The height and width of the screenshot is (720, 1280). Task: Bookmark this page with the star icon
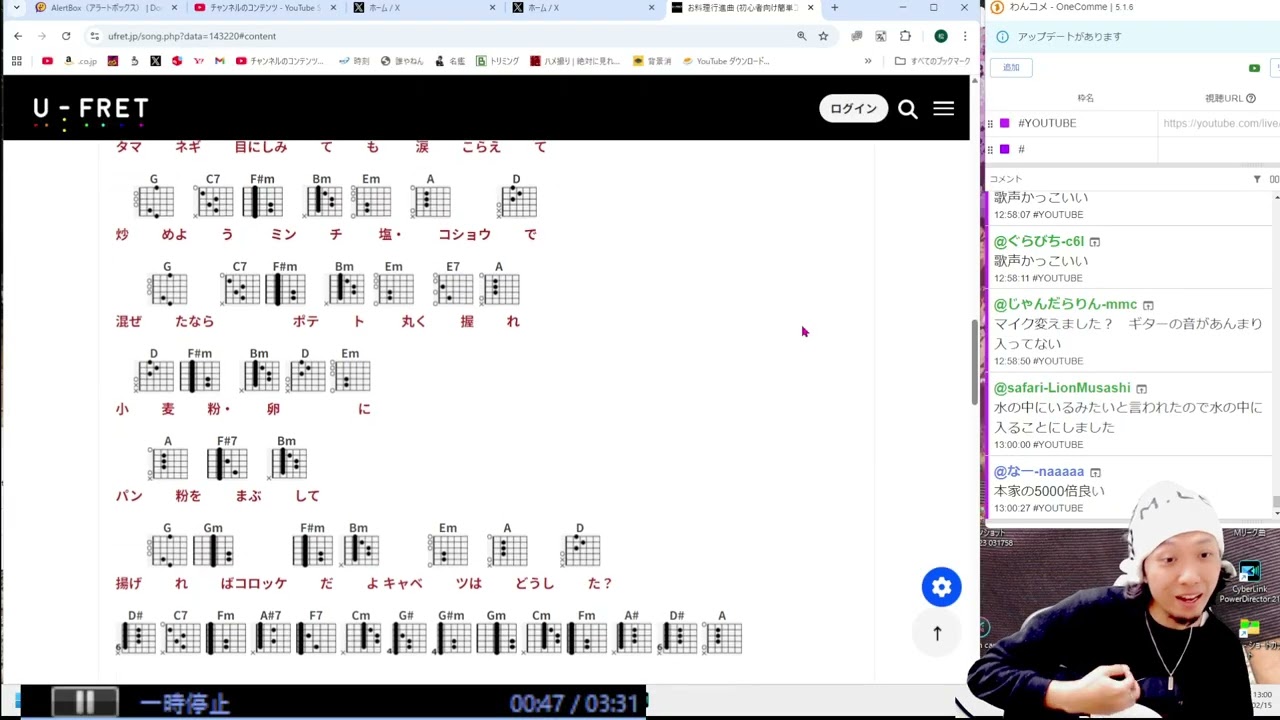pos(823,36)
